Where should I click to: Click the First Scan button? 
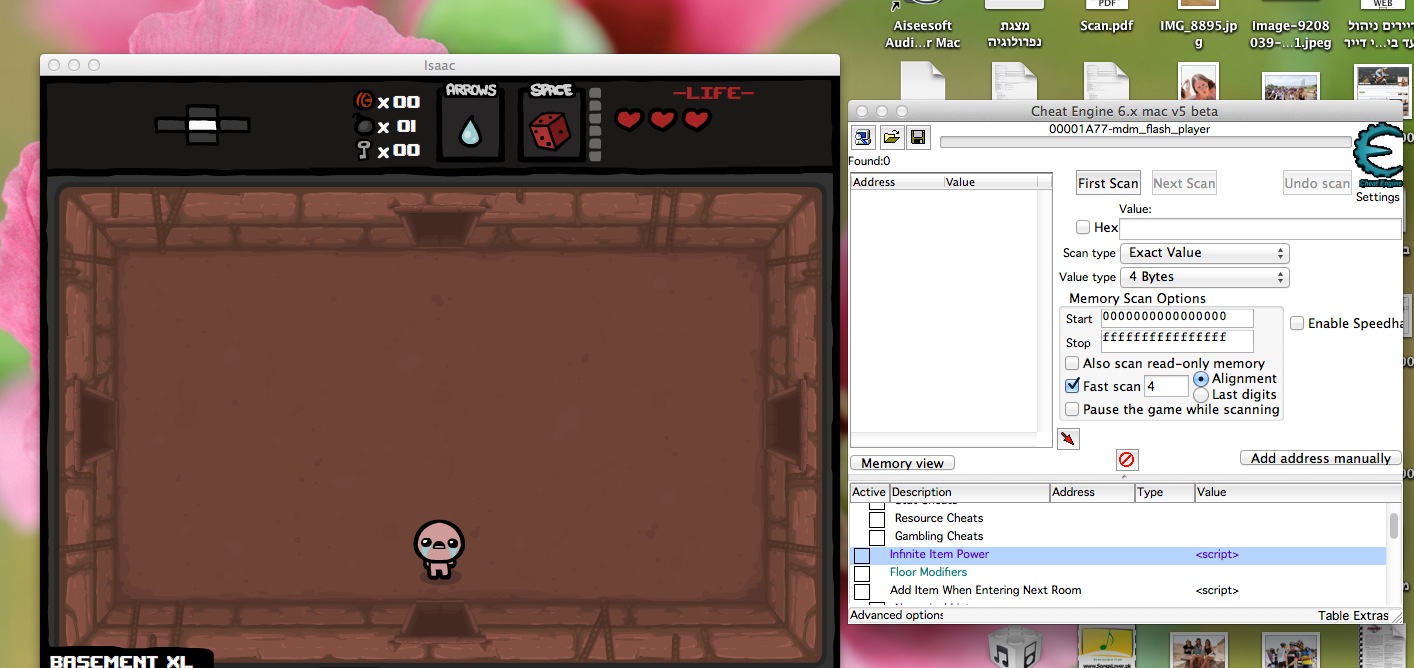[x=1108, y=183]
